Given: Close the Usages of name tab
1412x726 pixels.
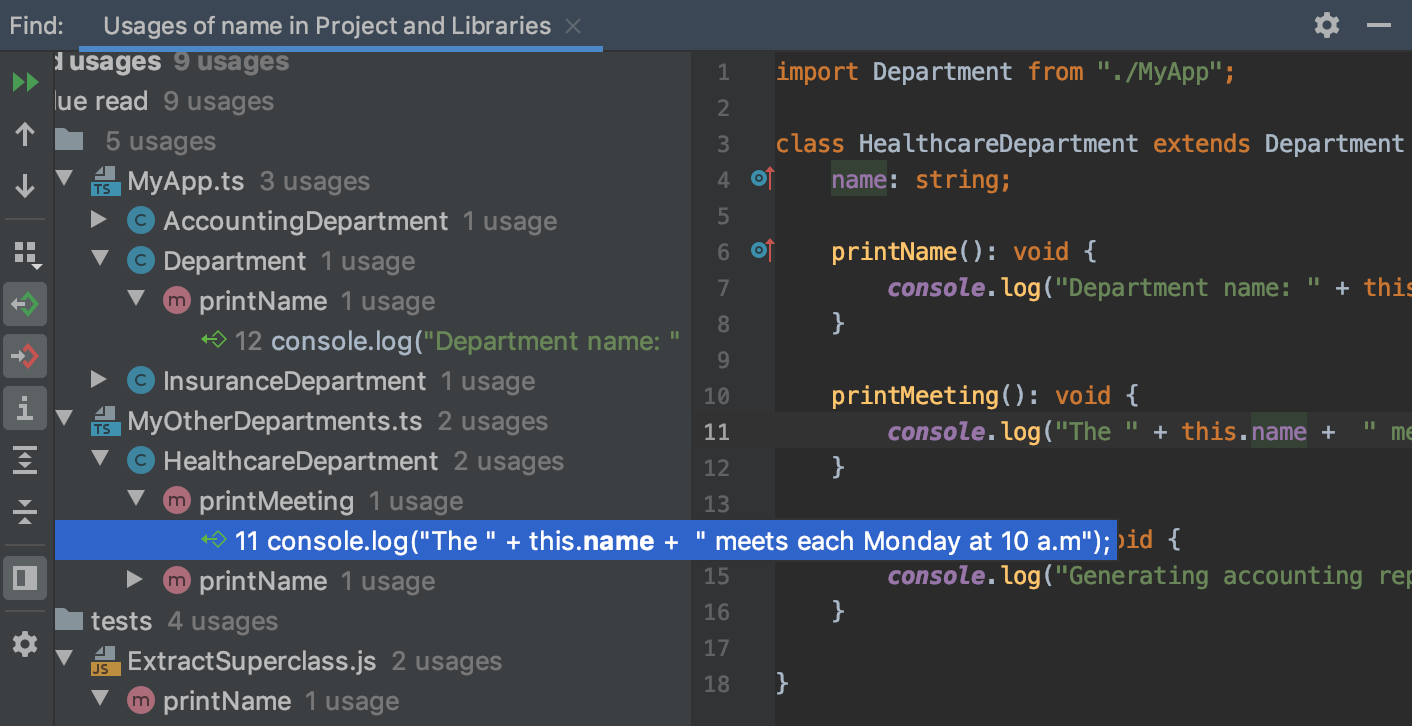Looking at the screenshot, I should click(x=573, y=26).
